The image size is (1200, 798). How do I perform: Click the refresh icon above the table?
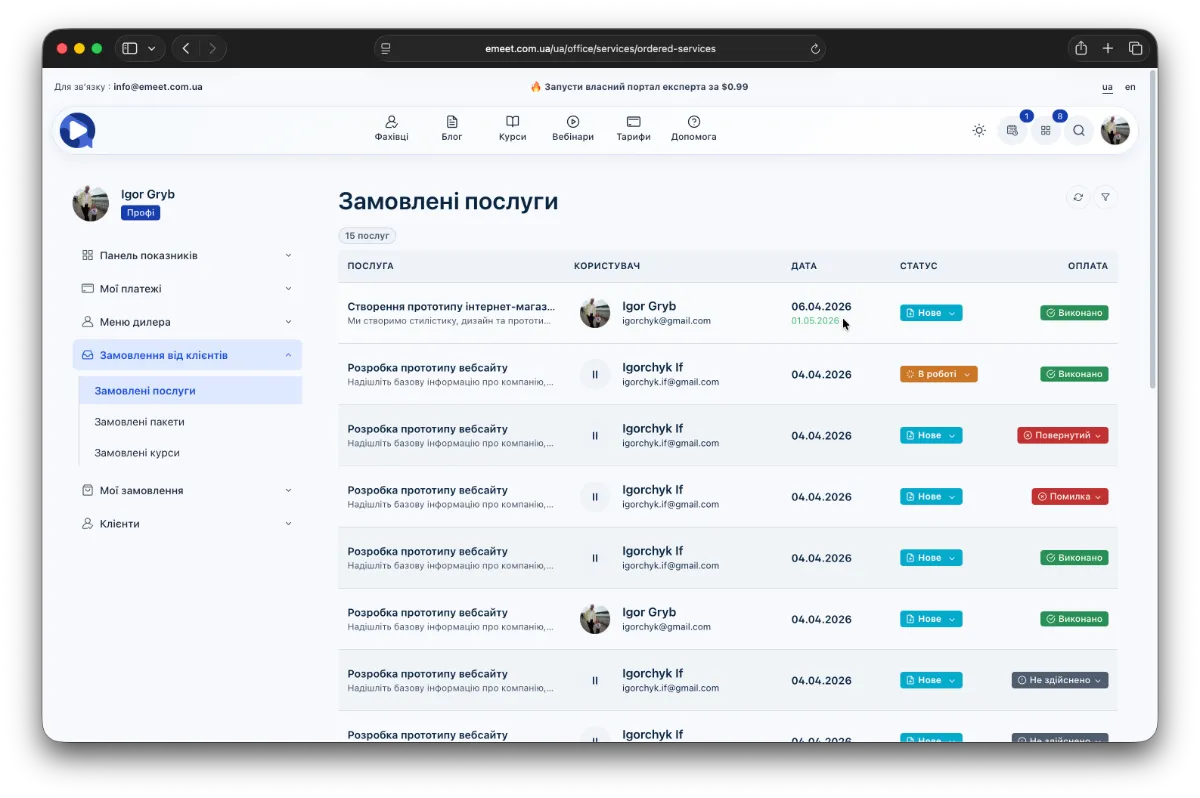pos(1078,197)
